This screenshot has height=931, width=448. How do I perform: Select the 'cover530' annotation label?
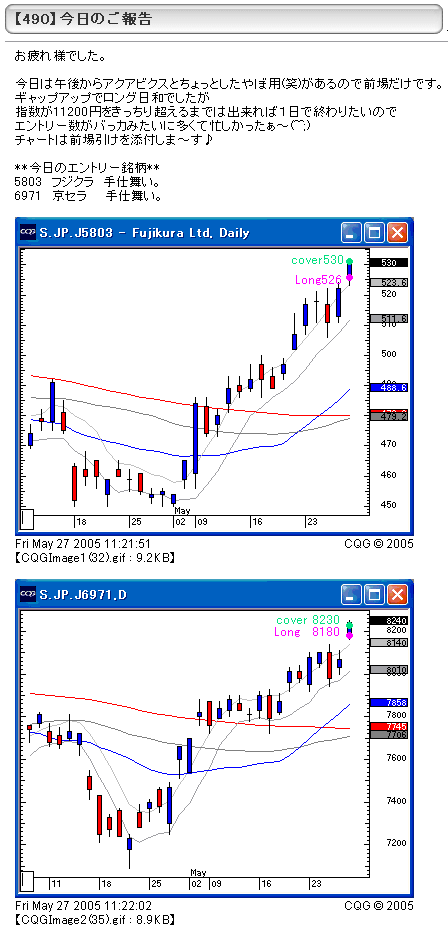317,260
